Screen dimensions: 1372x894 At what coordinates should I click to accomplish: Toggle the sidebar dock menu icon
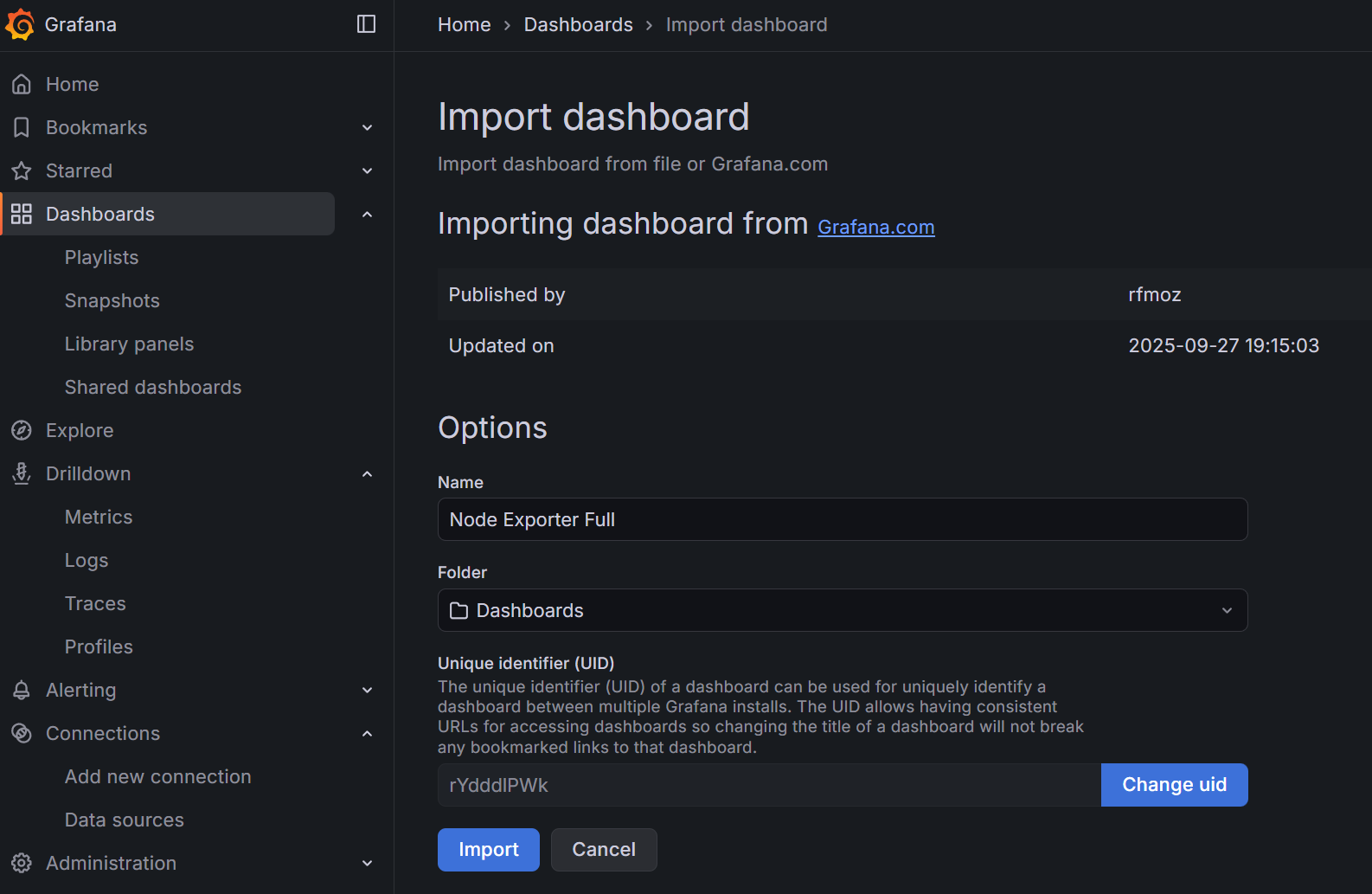(x=366, y=24)
